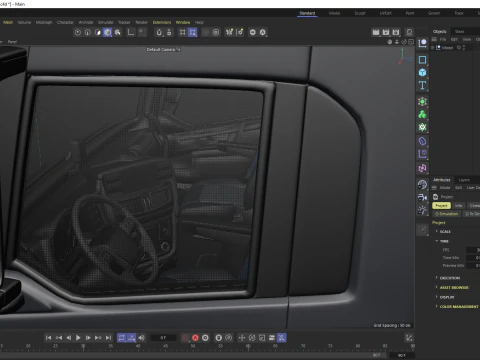
Task: Add a Cube primitive object
Action: pos(422,72)
